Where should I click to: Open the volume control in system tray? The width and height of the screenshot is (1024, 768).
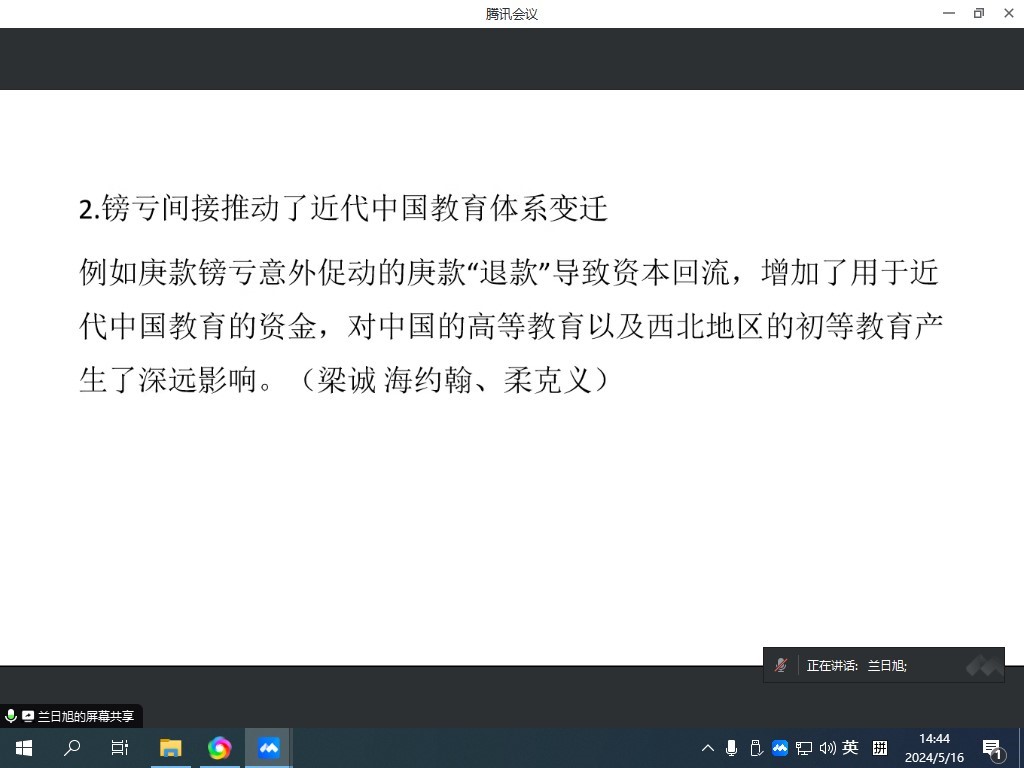tap(827, 748)
